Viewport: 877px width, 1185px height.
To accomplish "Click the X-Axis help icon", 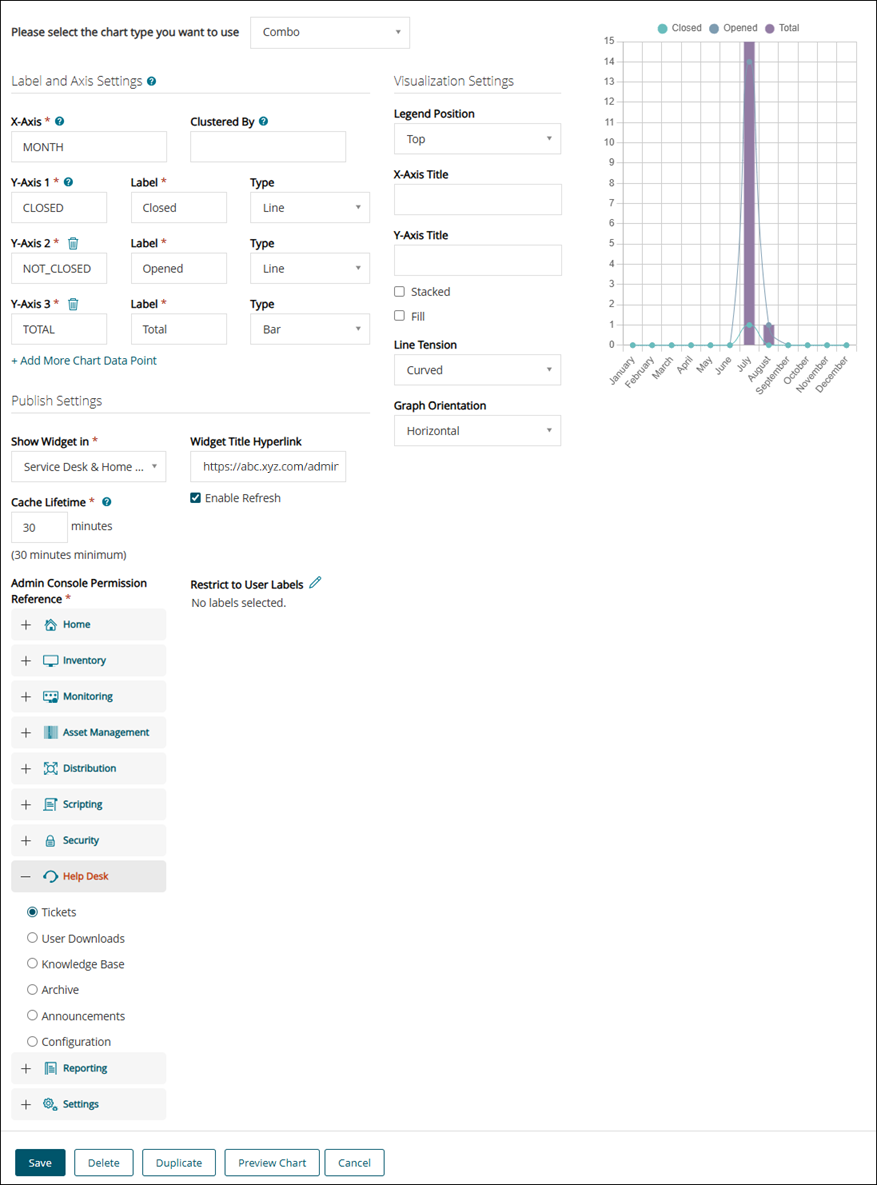I will (60, 121).
